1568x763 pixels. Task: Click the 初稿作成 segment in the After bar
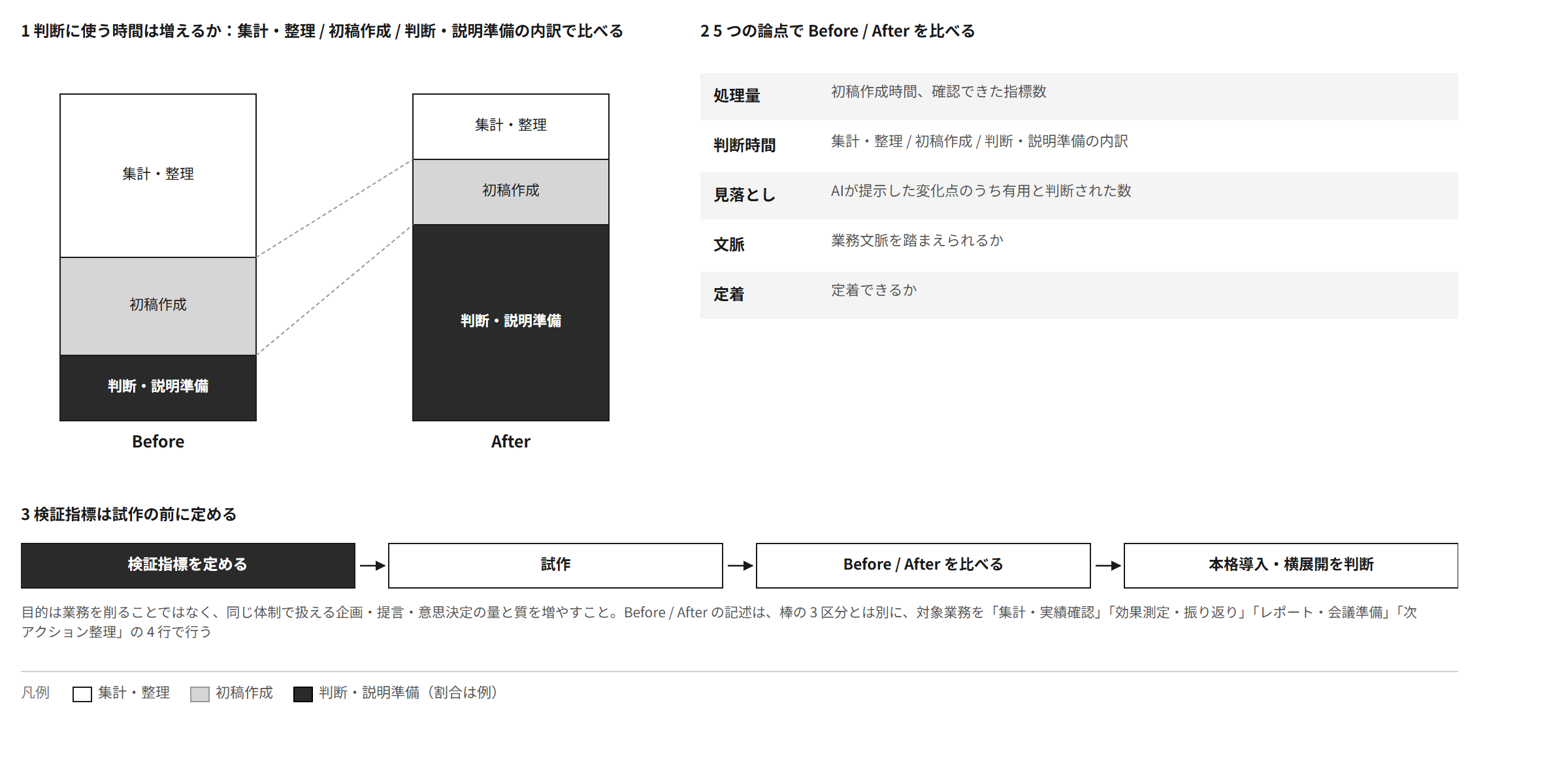(511, 191)
